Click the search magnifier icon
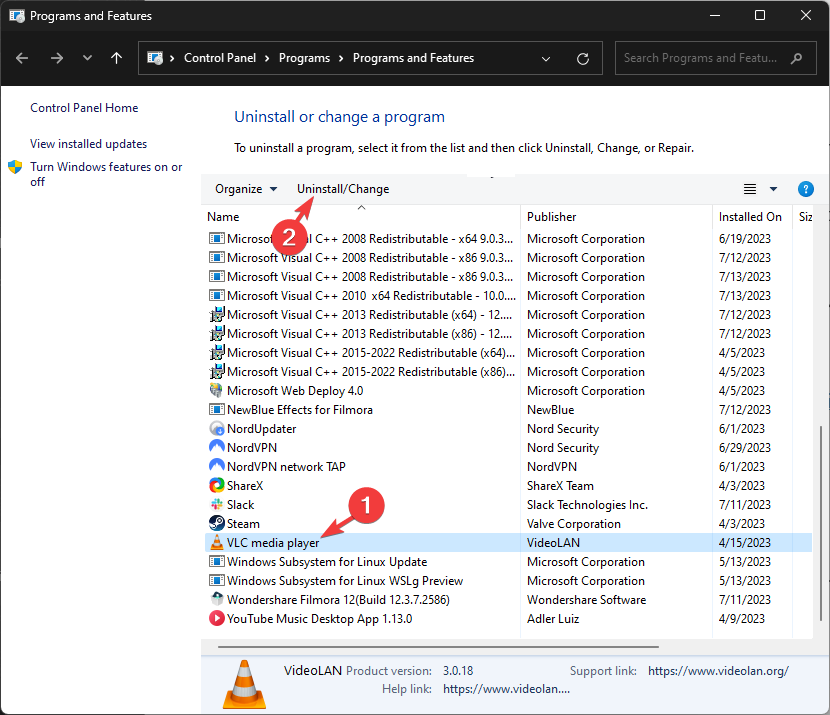 (796, 58)
